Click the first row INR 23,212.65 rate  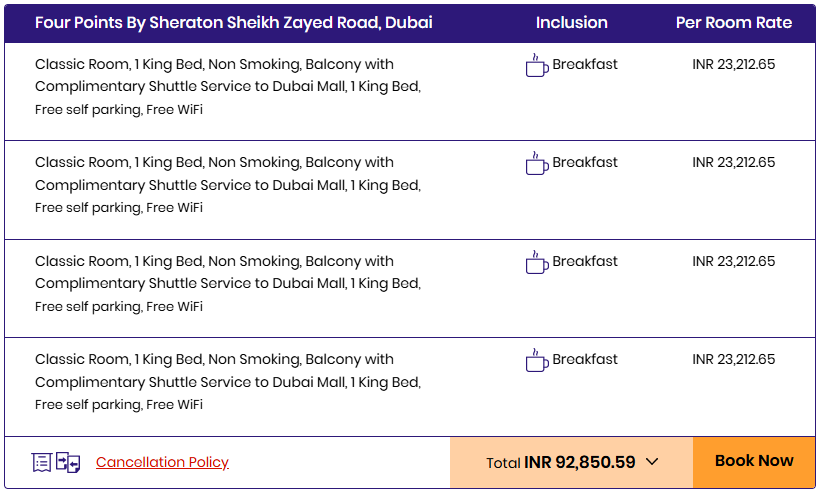coord(734,64)
